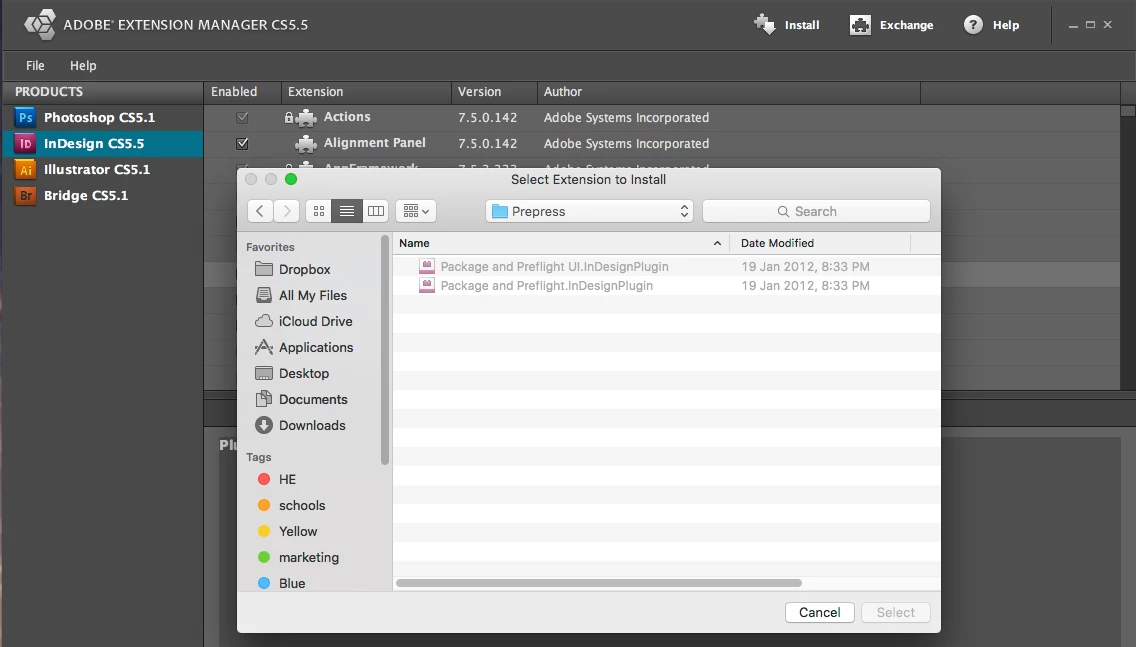The width and height of the screenshot is (1136, 647).
Task: Filter by the orange schools tag
Action: 291,506
